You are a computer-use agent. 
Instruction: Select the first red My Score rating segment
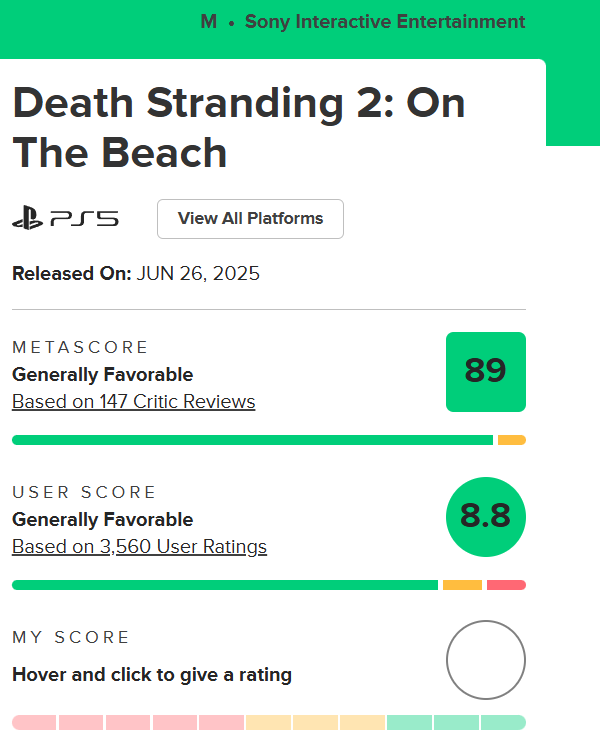pos(34,722)
